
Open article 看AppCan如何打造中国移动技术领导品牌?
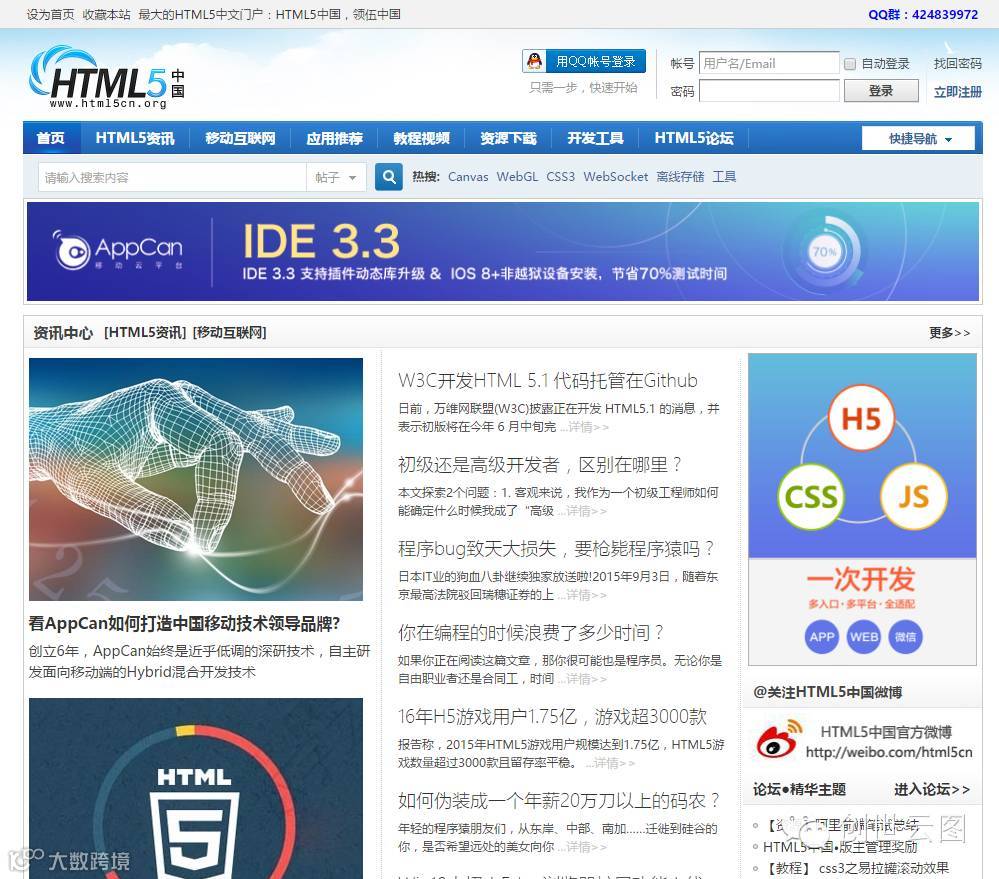(x=184, y=623)
